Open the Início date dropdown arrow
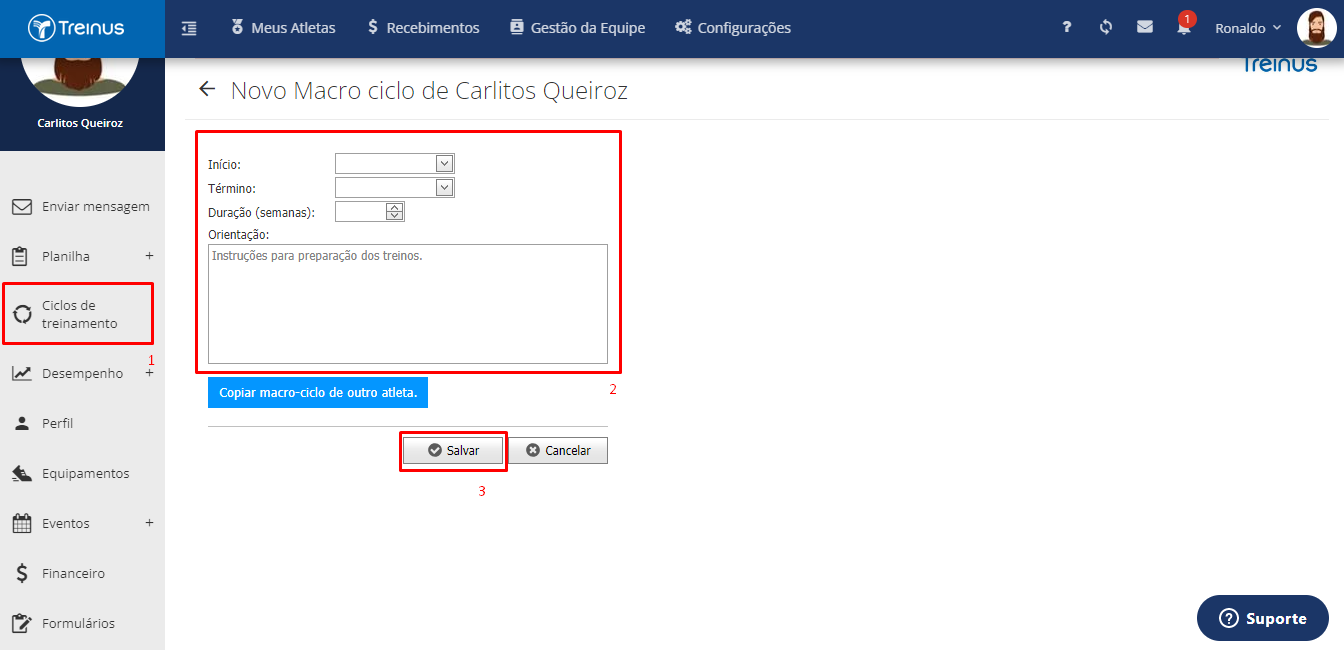 click(445, 164)
